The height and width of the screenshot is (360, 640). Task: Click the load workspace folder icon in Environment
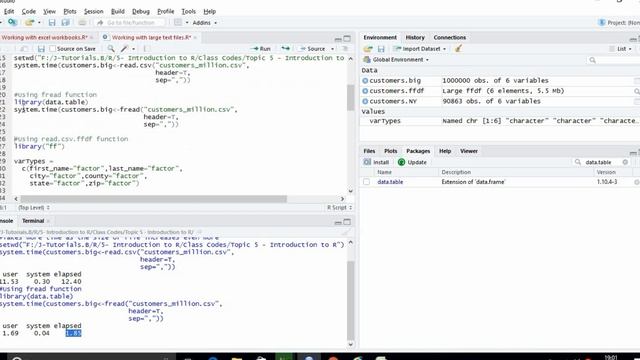(368, 49)
